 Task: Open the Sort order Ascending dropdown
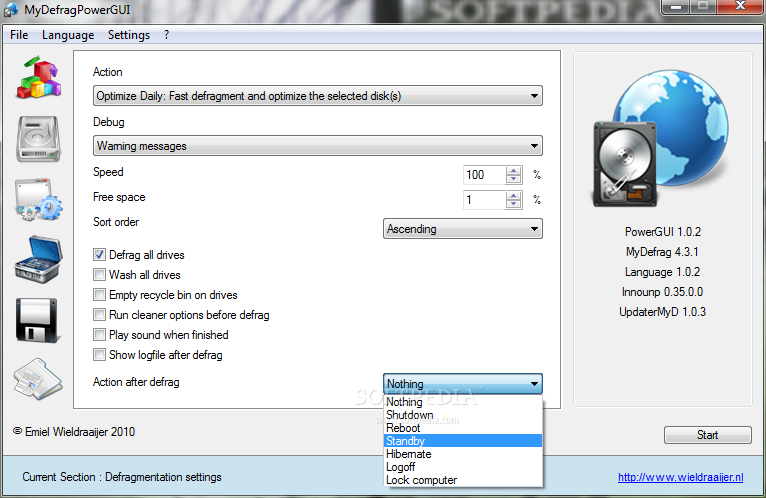[x=463, y=229]
